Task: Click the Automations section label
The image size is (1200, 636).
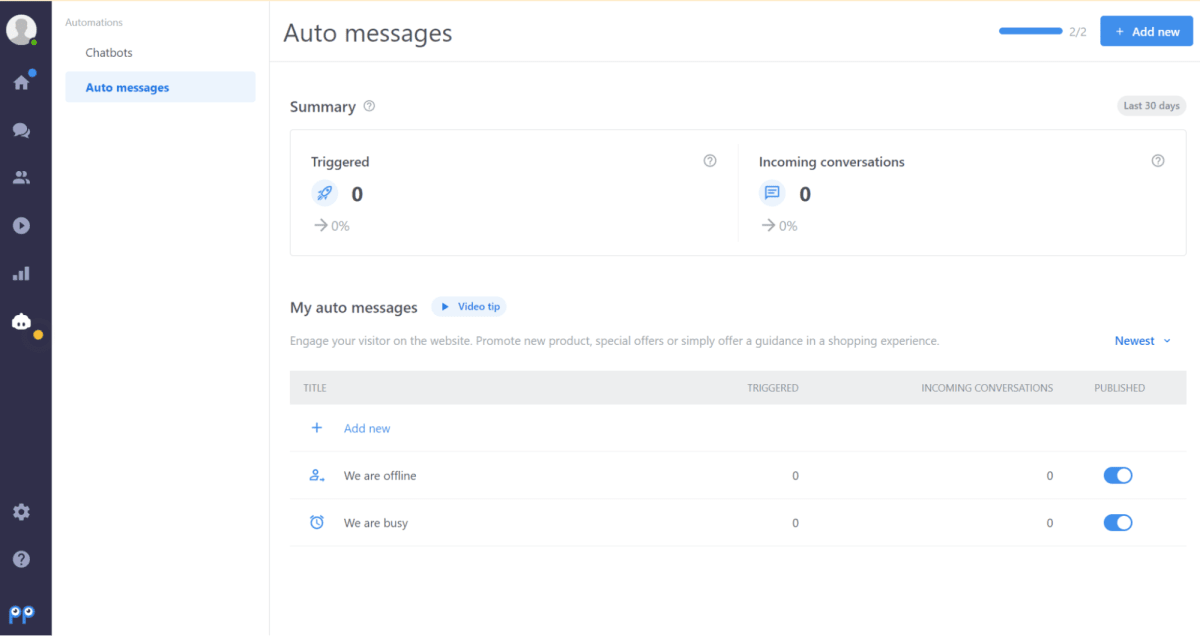Action: [94, 22]
